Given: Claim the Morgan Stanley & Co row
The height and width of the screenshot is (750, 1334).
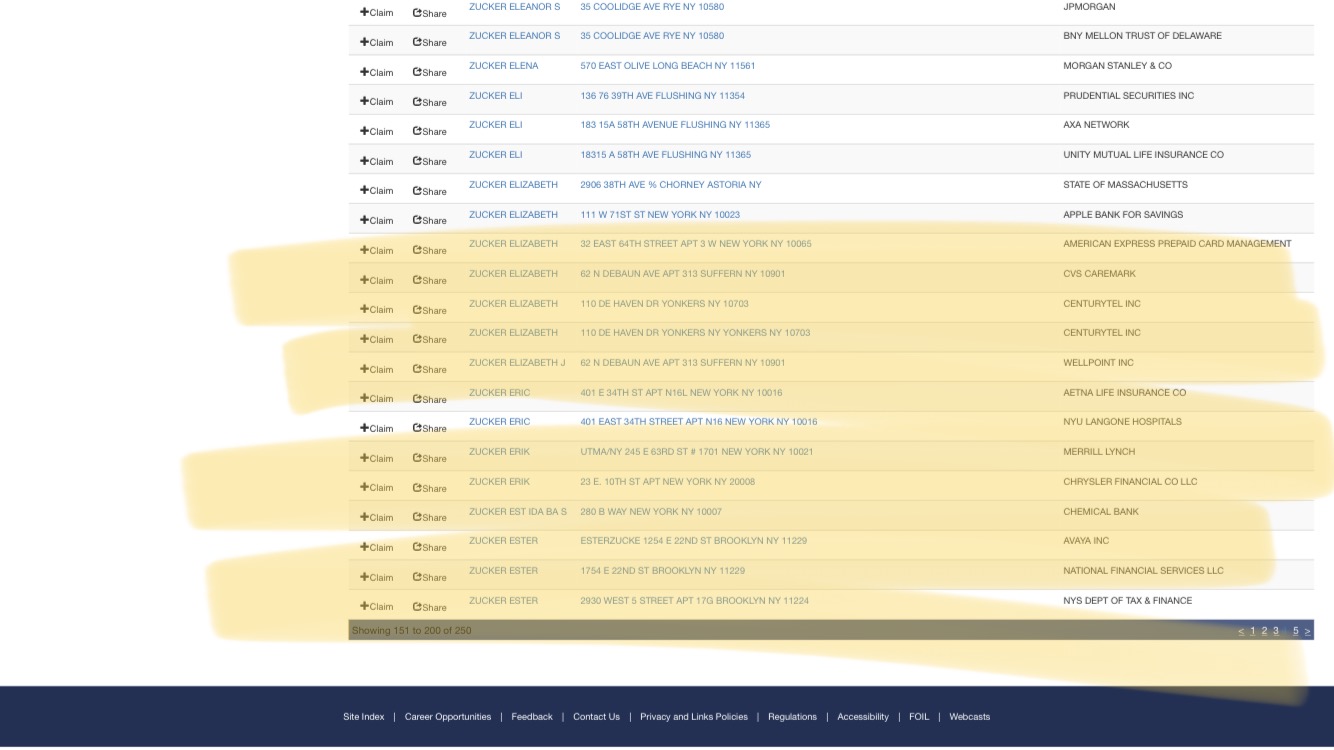Looking at the screenshot, I should [x=377, y=72].
